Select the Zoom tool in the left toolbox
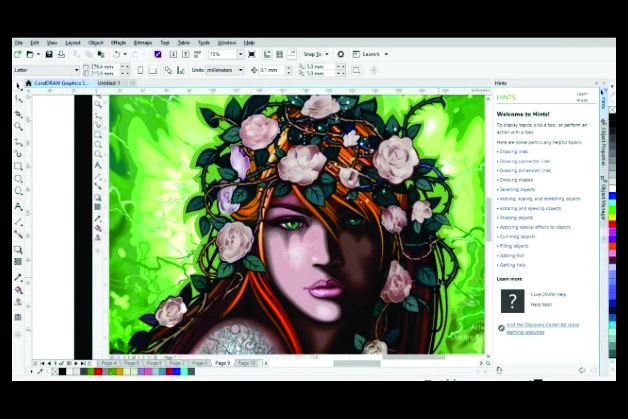The image size is (628, 419). tap(18, 127)
